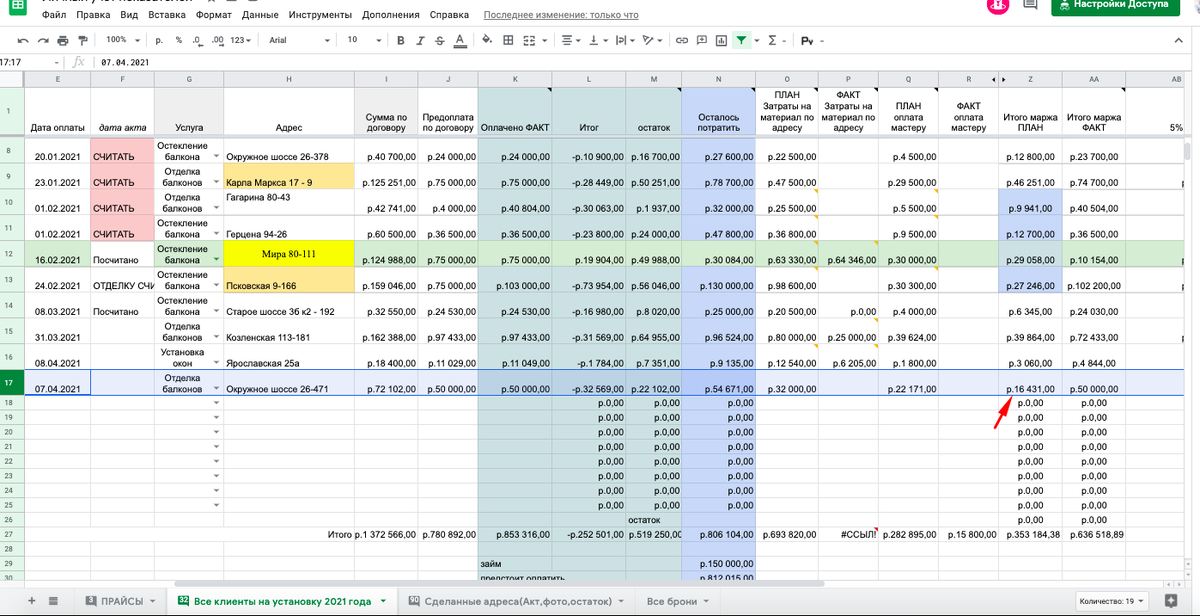The image size is (1200, 616).
Task: Increase decimal places
Action: coord(217,40)
